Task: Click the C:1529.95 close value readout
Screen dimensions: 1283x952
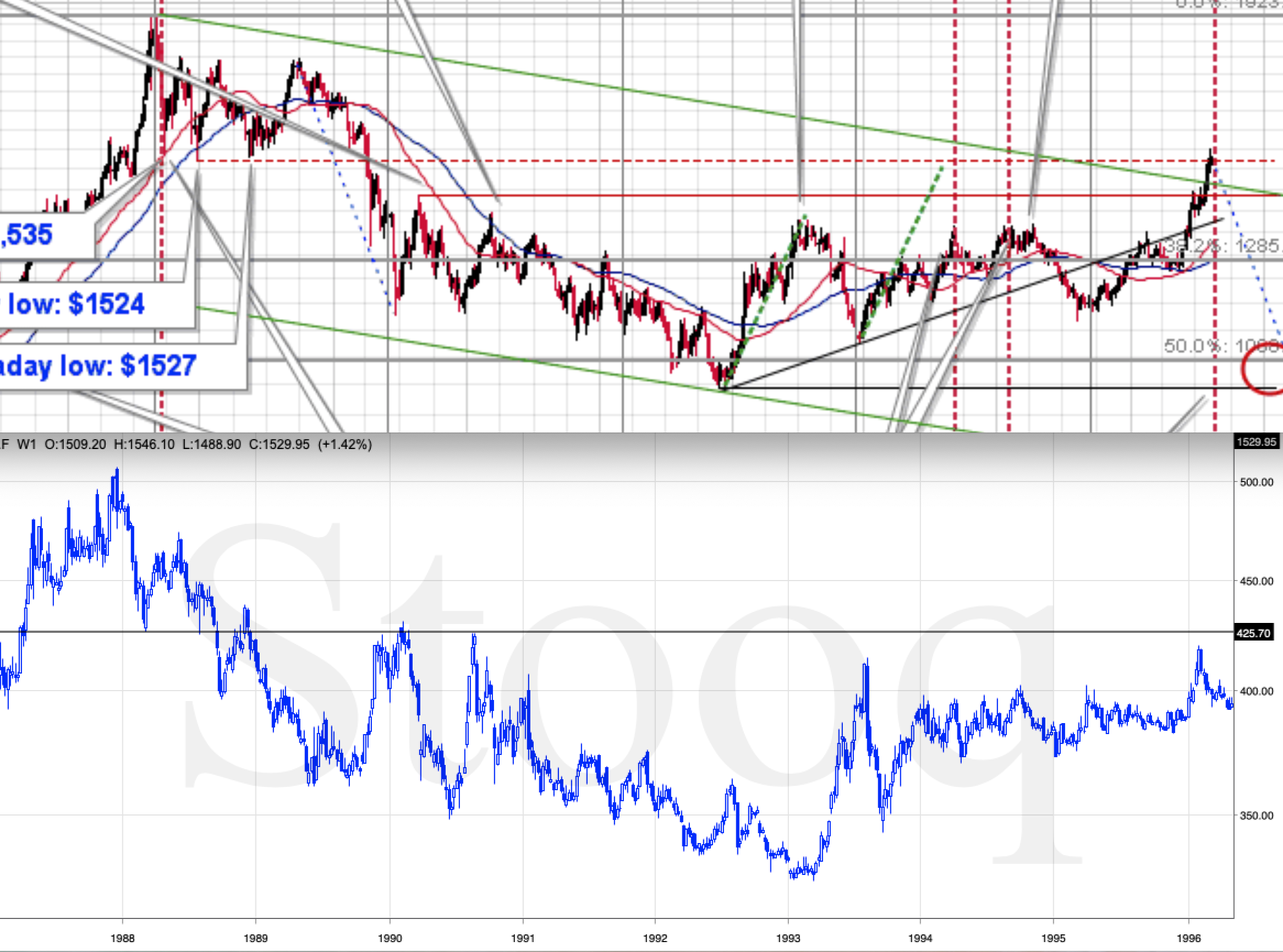Action: coord(279,444)
